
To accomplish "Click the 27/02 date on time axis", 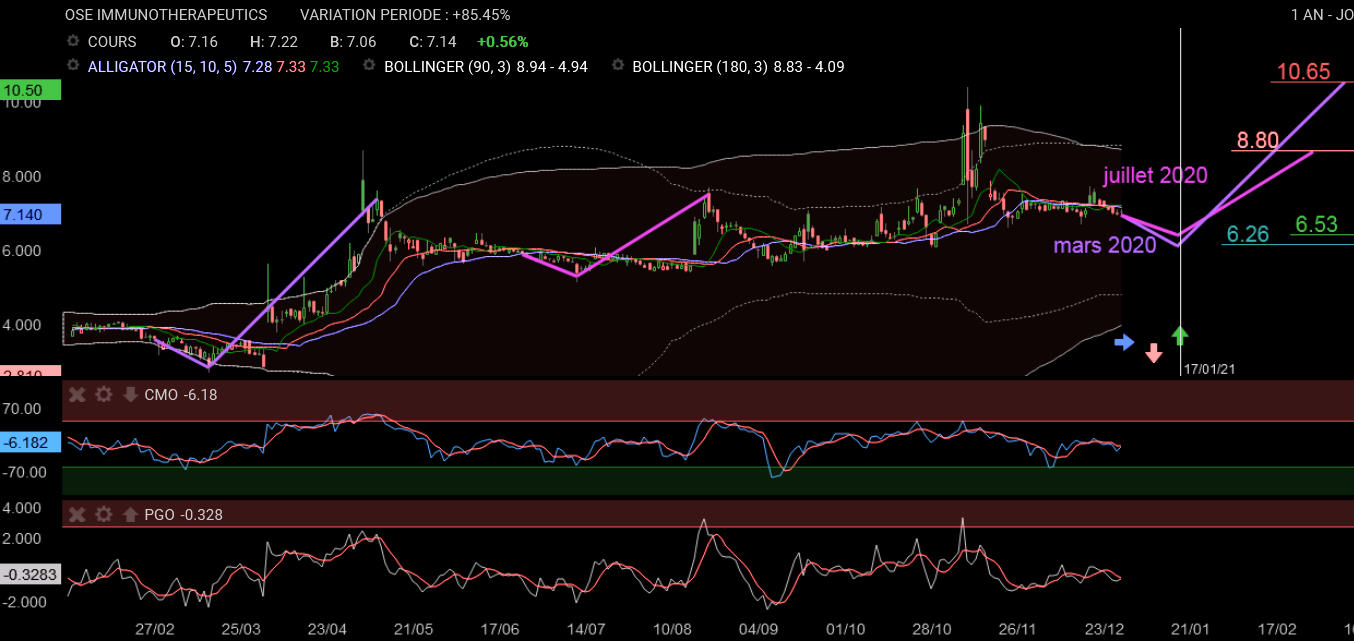I will (x=155, y=628).
